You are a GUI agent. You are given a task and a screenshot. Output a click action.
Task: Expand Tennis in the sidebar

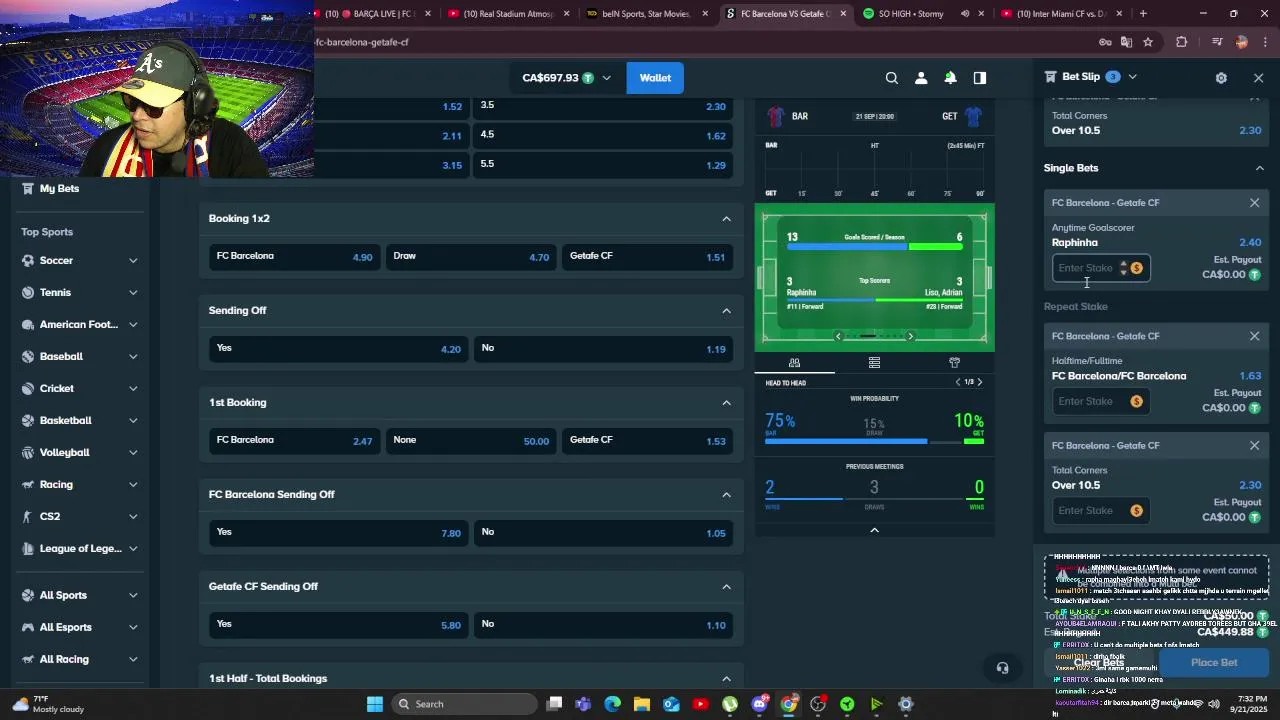133,293
